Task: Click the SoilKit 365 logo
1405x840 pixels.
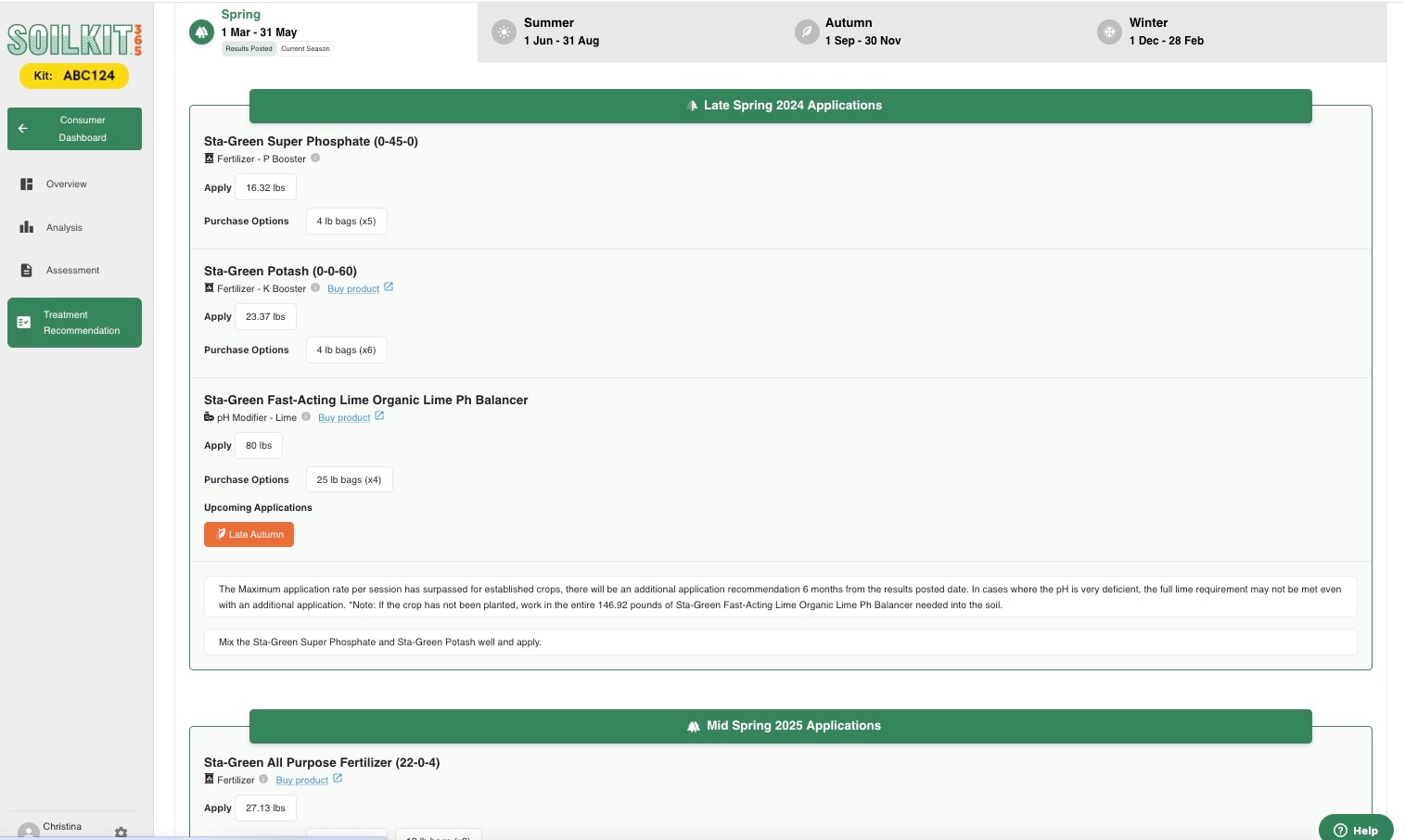Action: [74, 40]
